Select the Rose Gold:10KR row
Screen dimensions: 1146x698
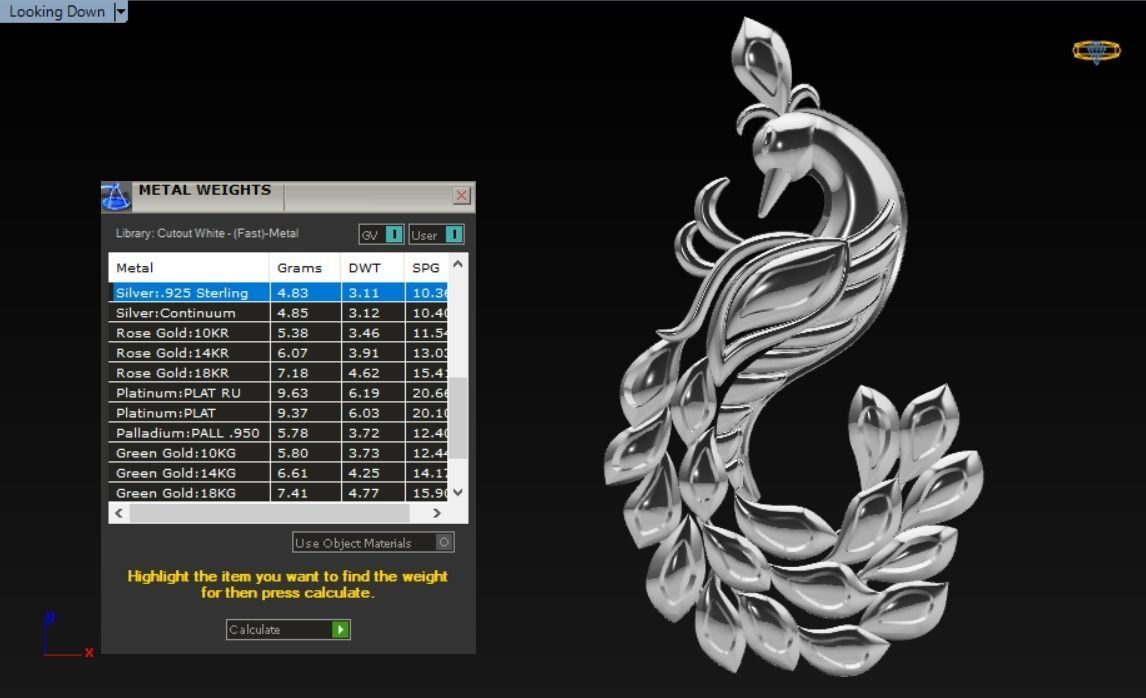(x=278, y=333)
